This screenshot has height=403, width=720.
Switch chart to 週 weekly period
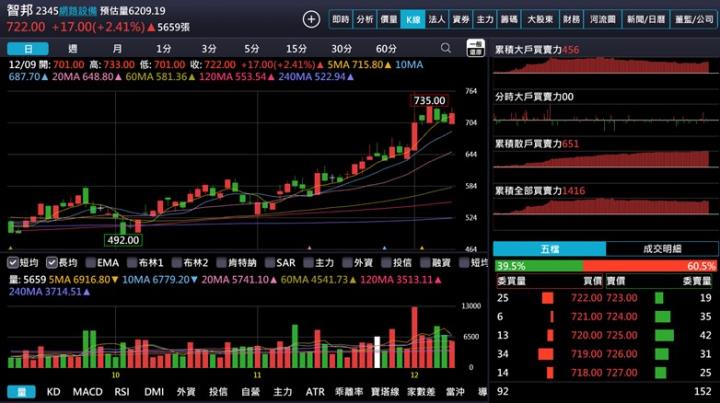[x=73, y=49]
